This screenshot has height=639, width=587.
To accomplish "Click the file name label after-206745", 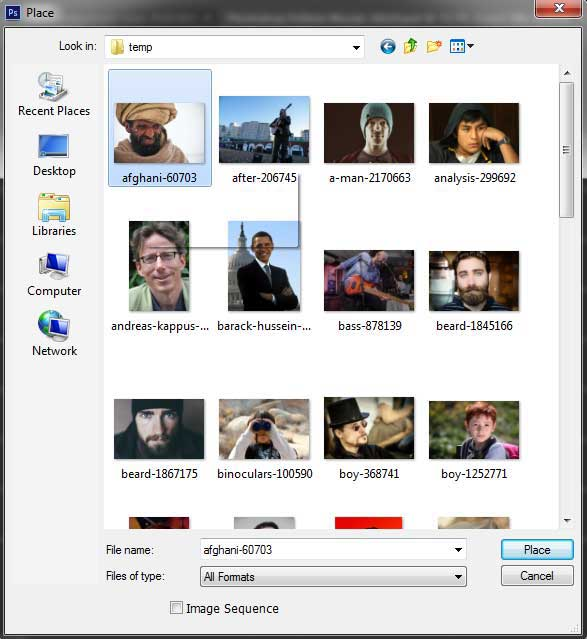I will 264,178.
